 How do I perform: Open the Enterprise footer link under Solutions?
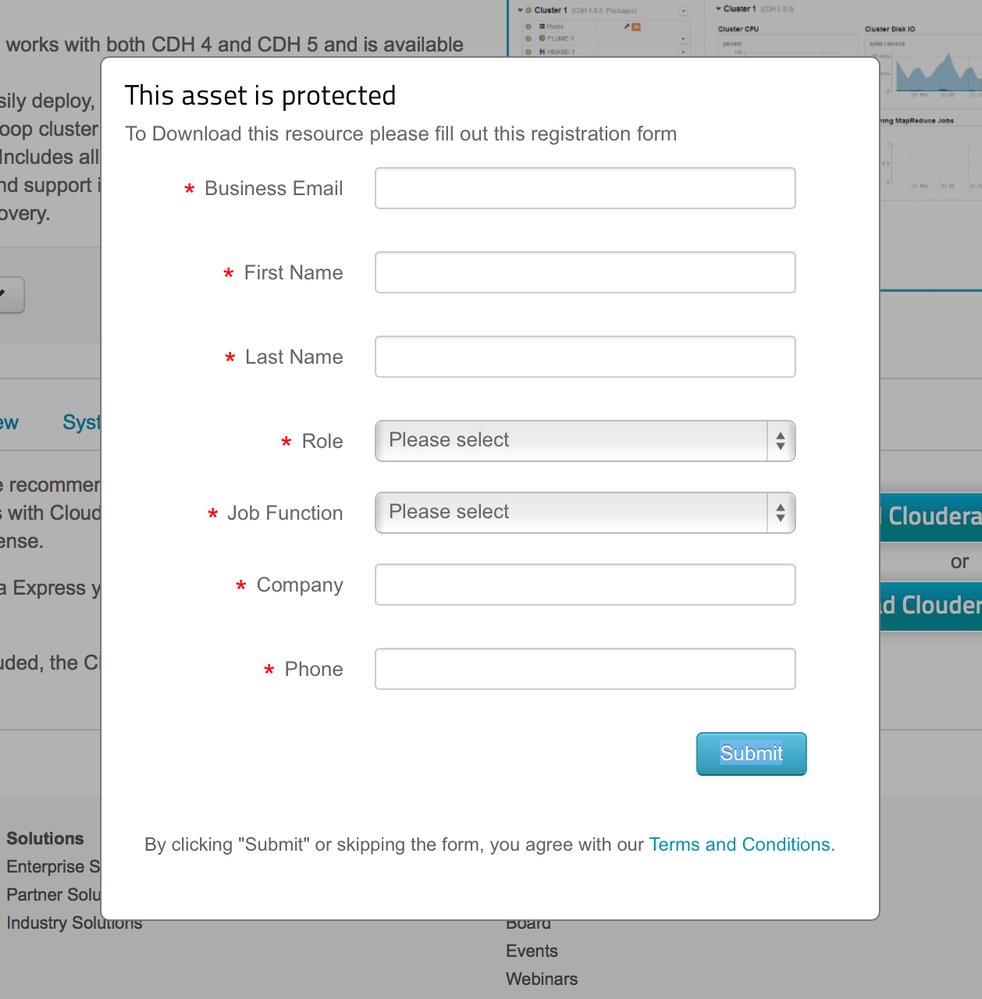click(x=52, y=866)
